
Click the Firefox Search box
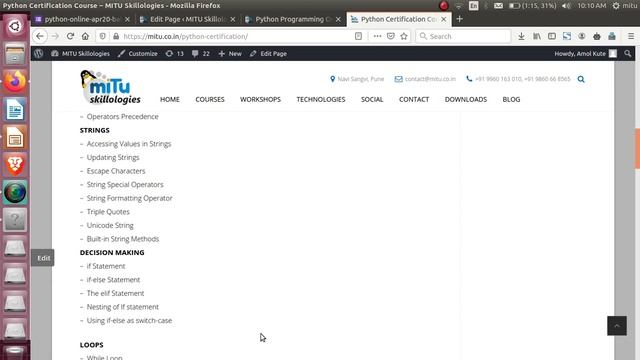[463, 36]
